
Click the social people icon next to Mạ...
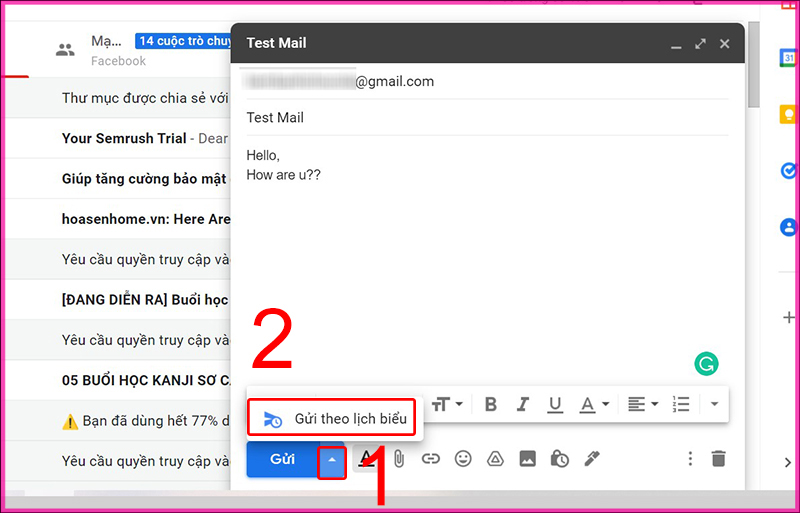(65, 50)
